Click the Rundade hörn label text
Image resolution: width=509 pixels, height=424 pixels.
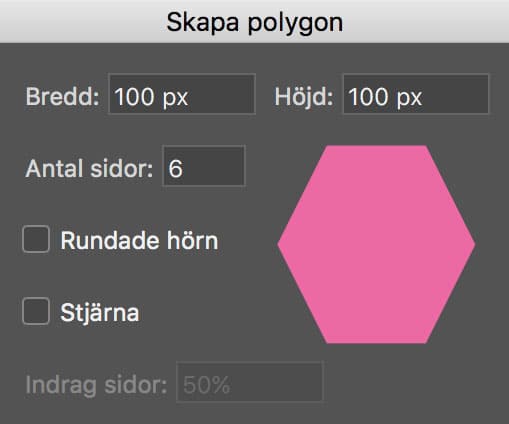(x=139, y=240)
